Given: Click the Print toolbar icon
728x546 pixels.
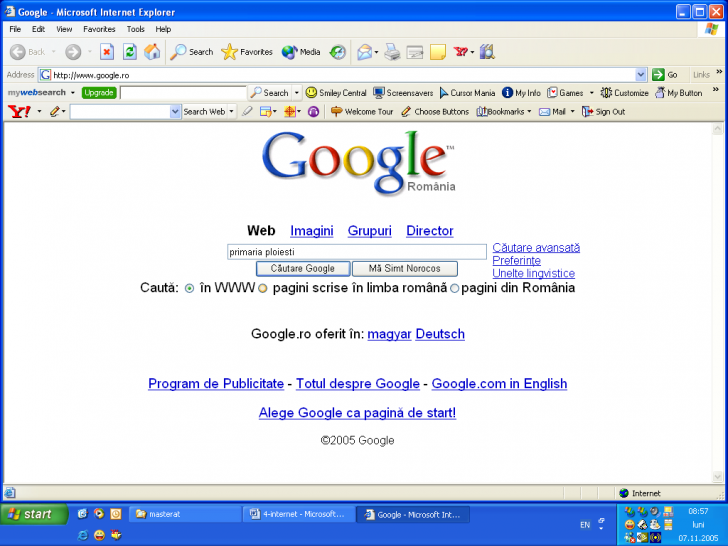Looking at the screenshot, I should (x=392, y=52).
